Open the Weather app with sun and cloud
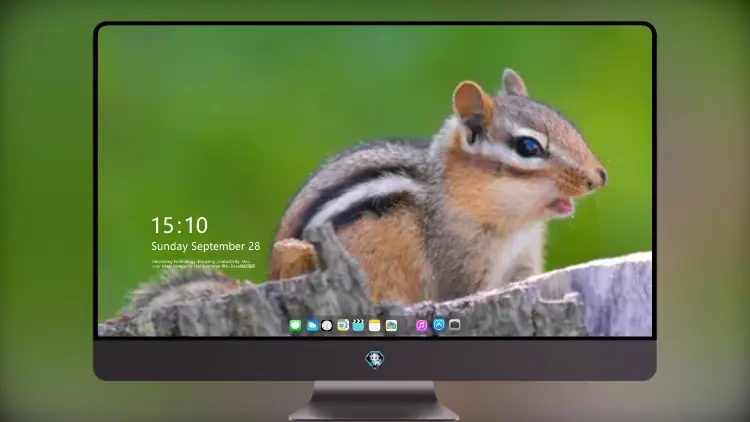Image resolution: width=750 pixels, height=422 pixels. (x=312, y=326)
